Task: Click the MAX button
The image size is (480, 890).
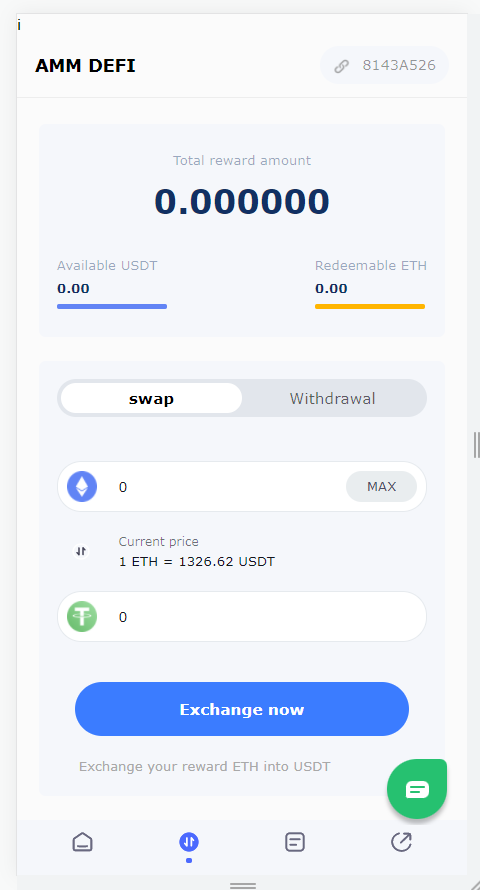Action: 381,486
